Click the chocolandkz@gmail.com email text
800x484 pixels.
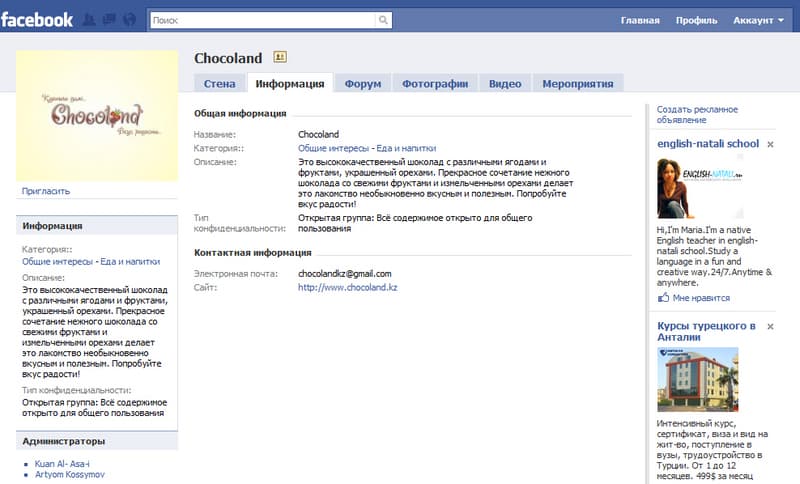[x=344, y=274]
